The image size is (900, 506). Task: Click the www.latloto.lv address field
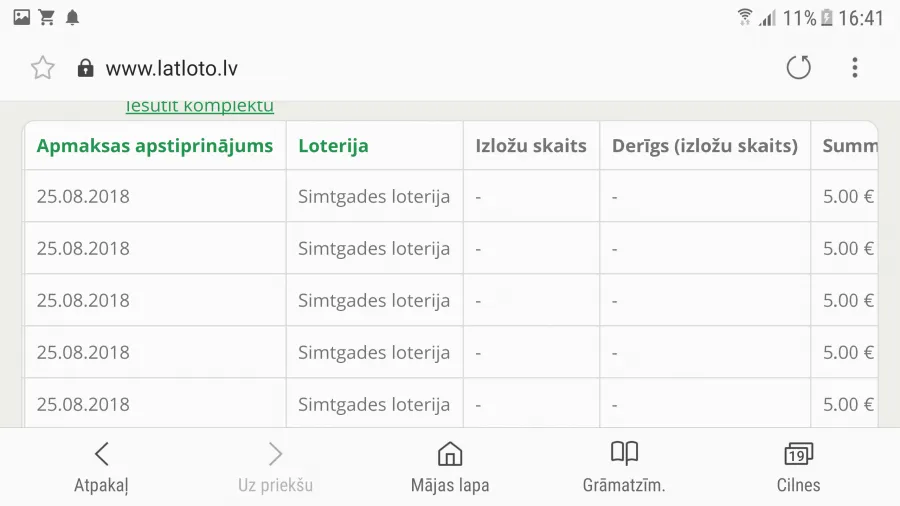pos(172,68)
